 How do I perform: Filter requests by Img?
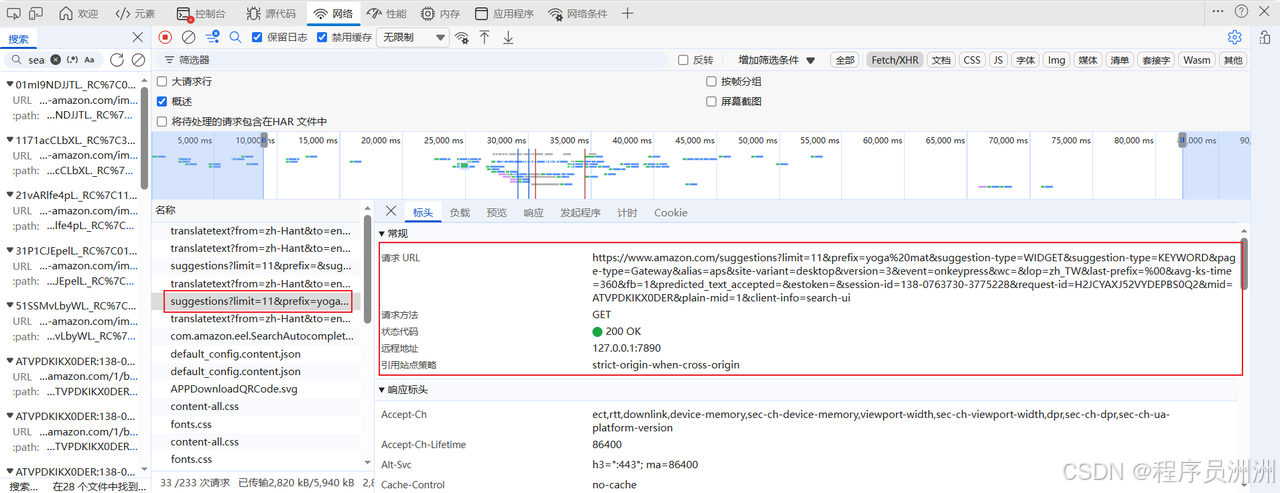click(x=1056, y=60)
